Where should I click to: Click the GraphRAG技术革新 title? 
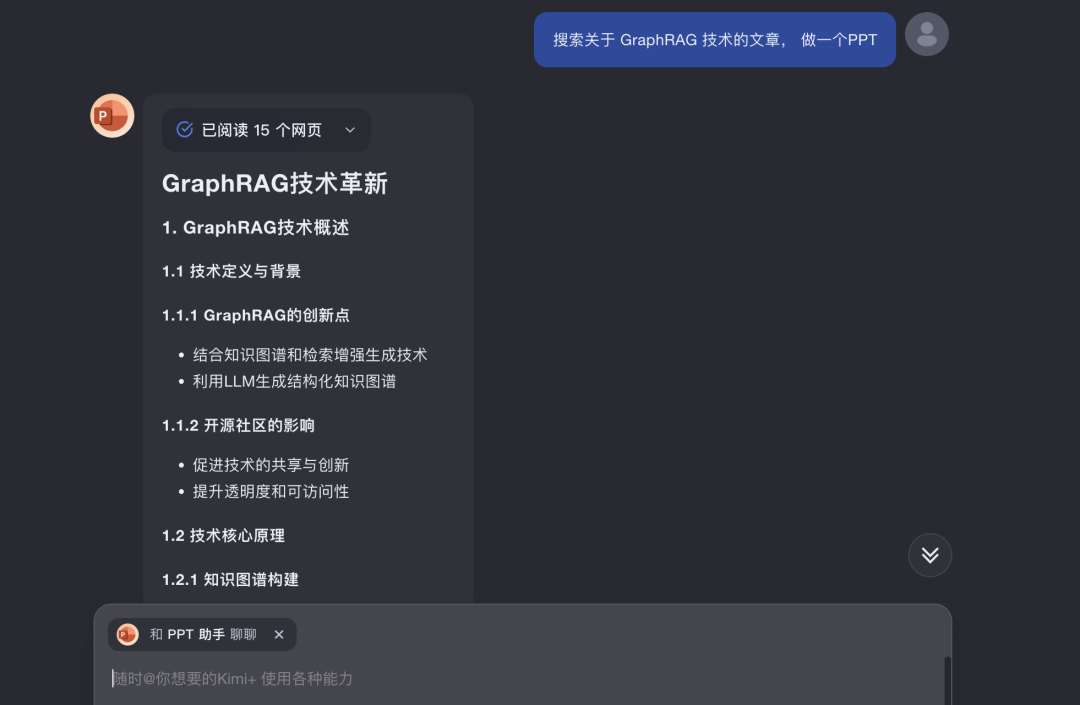point(274,183)
